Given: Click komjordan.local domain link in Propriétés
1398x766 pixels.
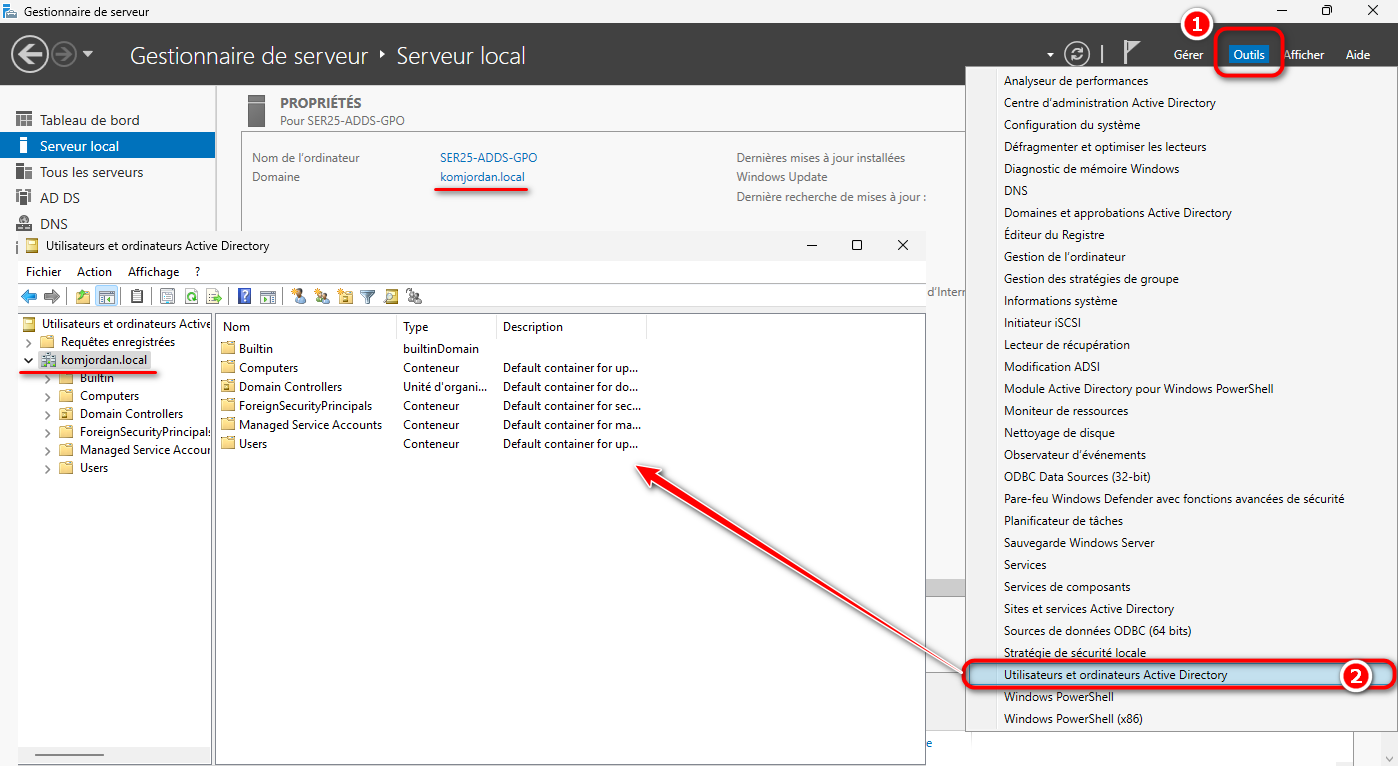Looking at the screenshot, I should [482, 177].
